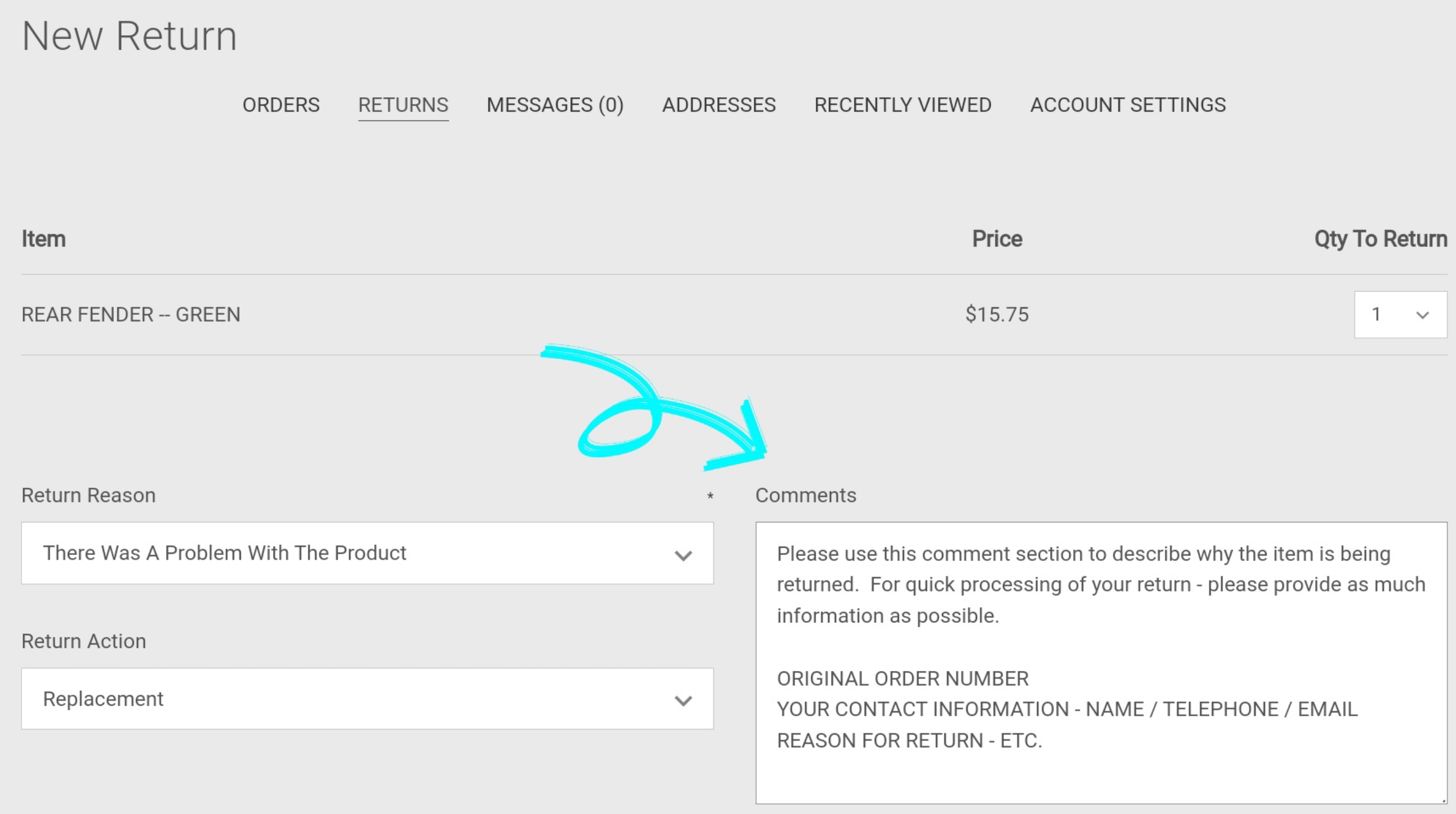1456x814 pixels.
Task: Click the Return Reason label
Action: [x=88, y=495]
